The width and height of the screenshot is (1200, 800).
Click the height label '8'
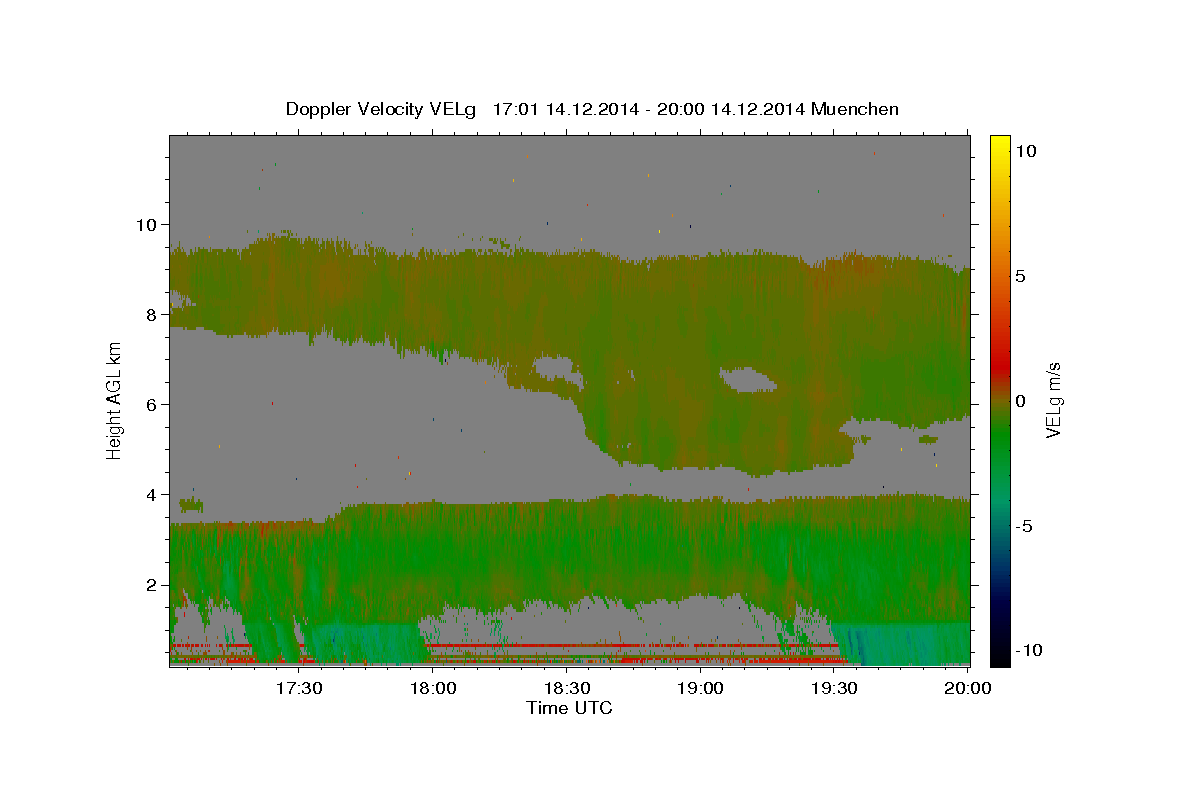pos(151,315)
